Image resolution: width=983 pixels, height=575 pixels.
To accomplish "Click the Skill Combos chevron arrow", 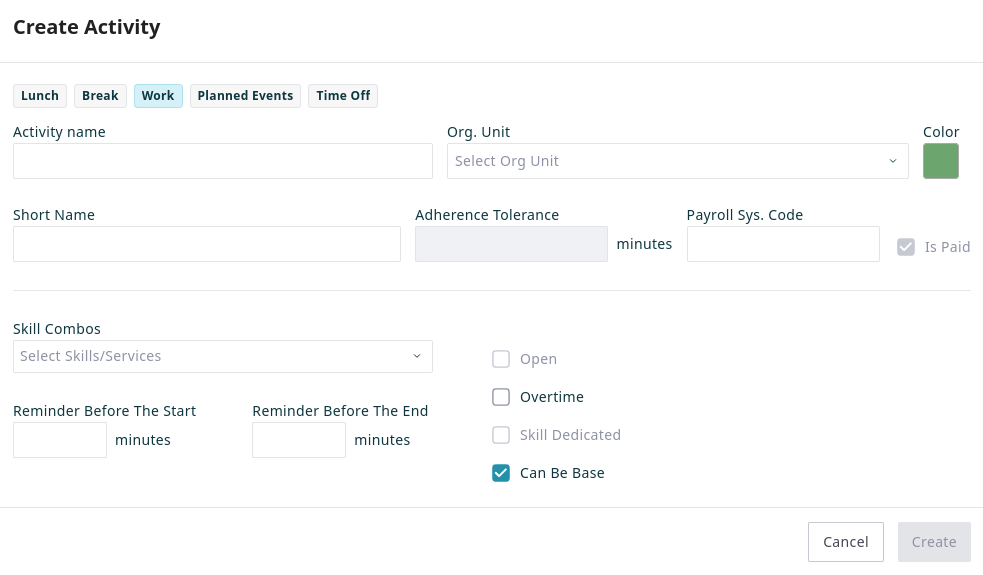I will [417, 356].
